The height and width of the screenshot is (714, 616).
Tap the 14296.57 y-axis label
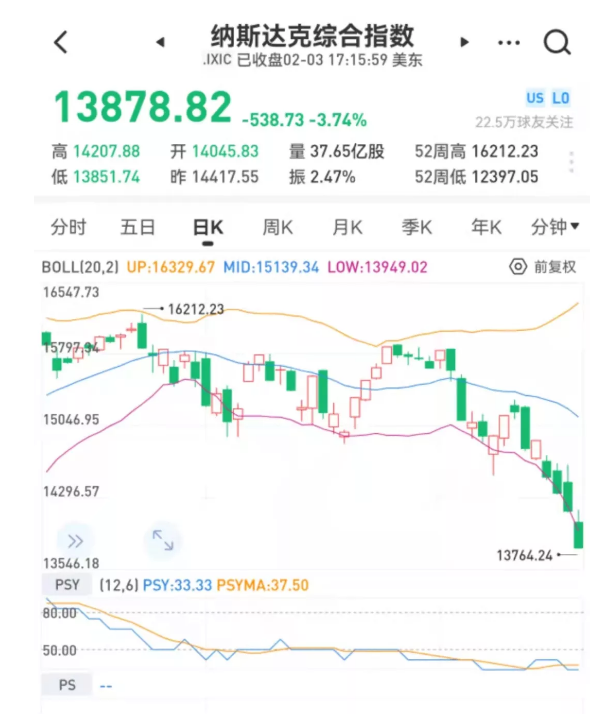click(71, 491)
